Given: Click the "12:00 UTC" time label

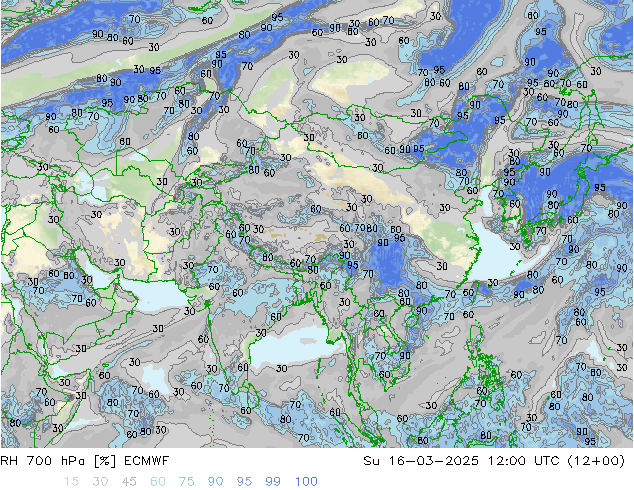Looking at the screenshot, I should point(523,461).
